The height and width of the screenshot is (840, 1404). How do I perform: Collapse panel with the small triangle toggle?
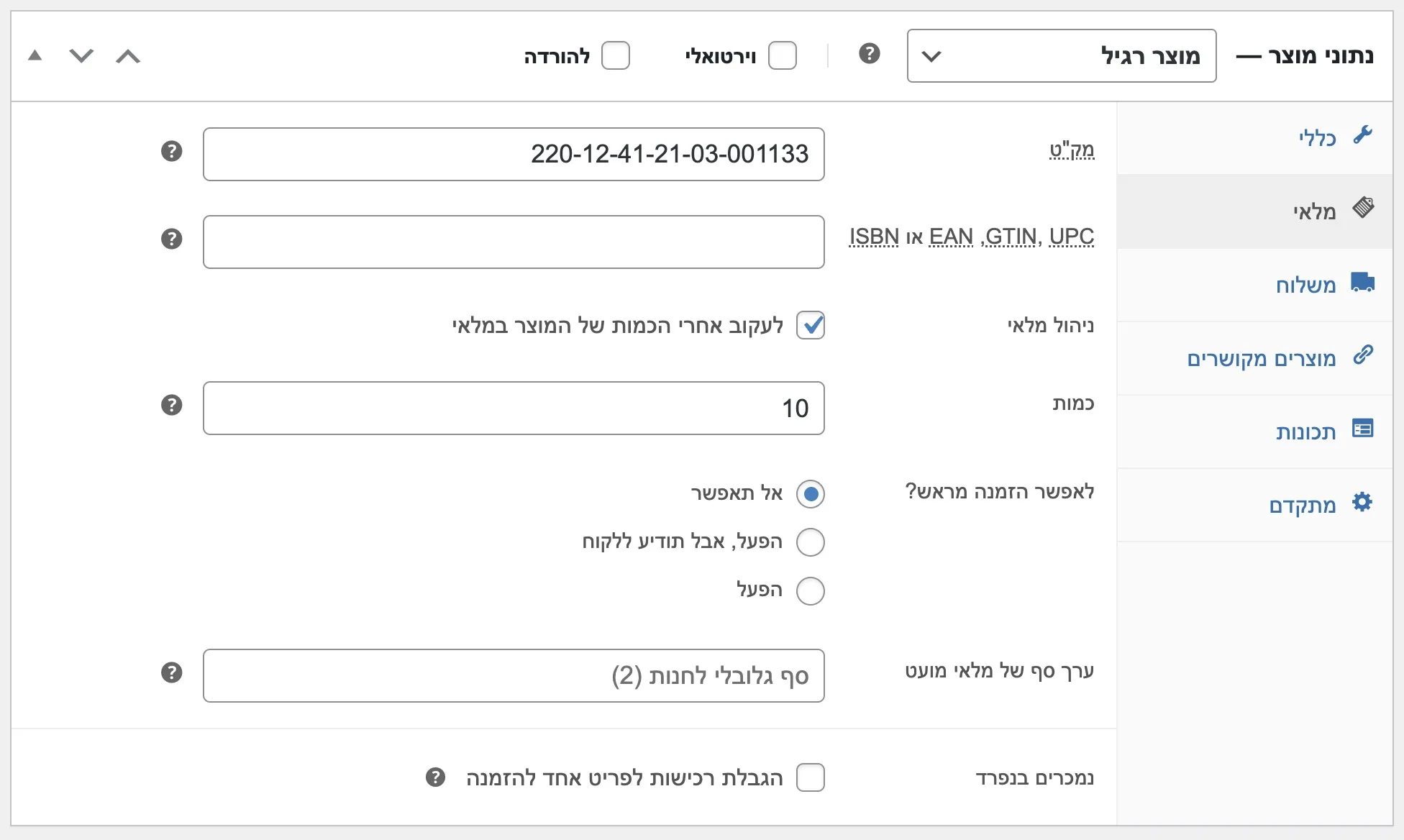coord(35,55)
